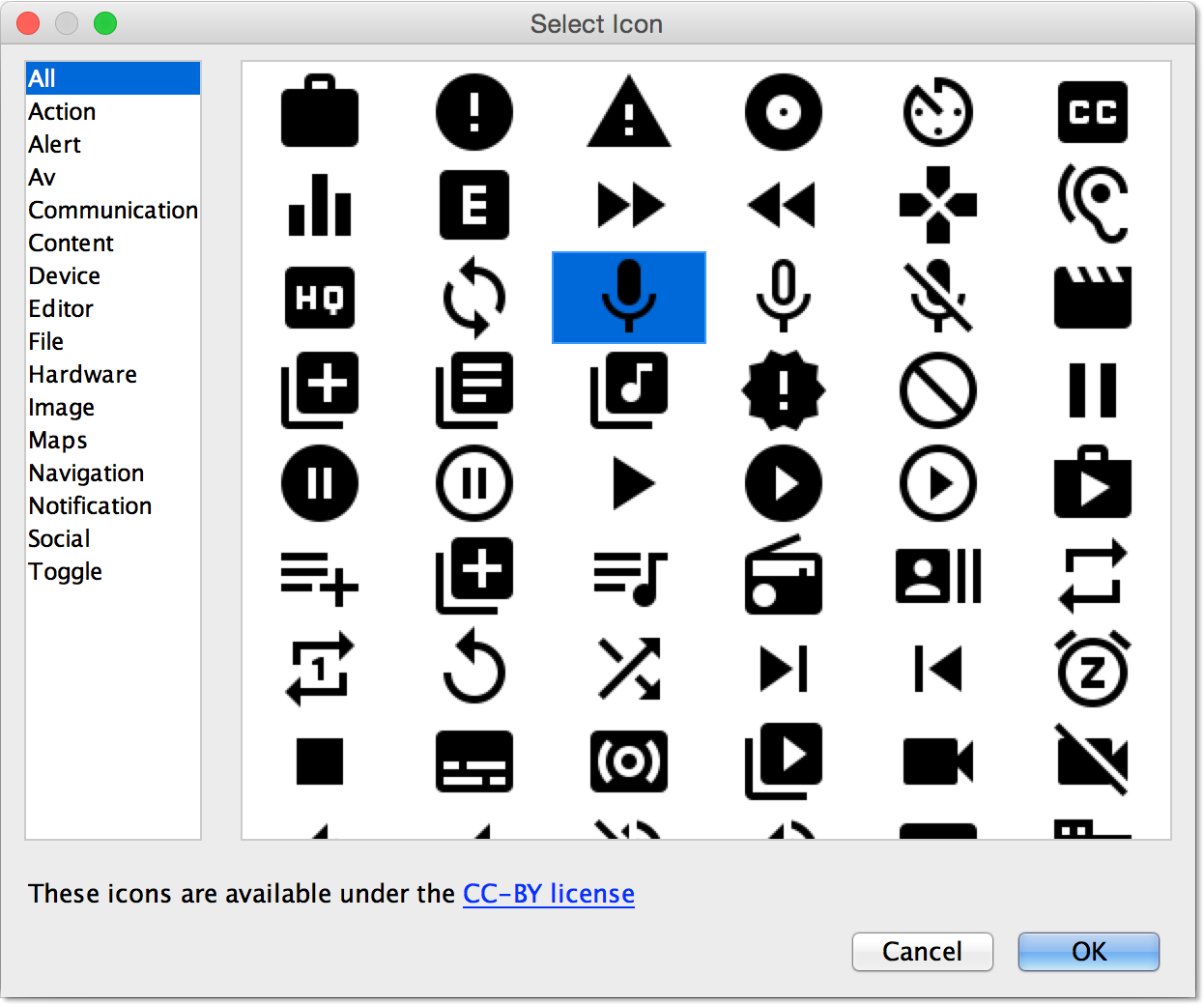
Task: Filter icons by the Av category
Action: point(42,177)
